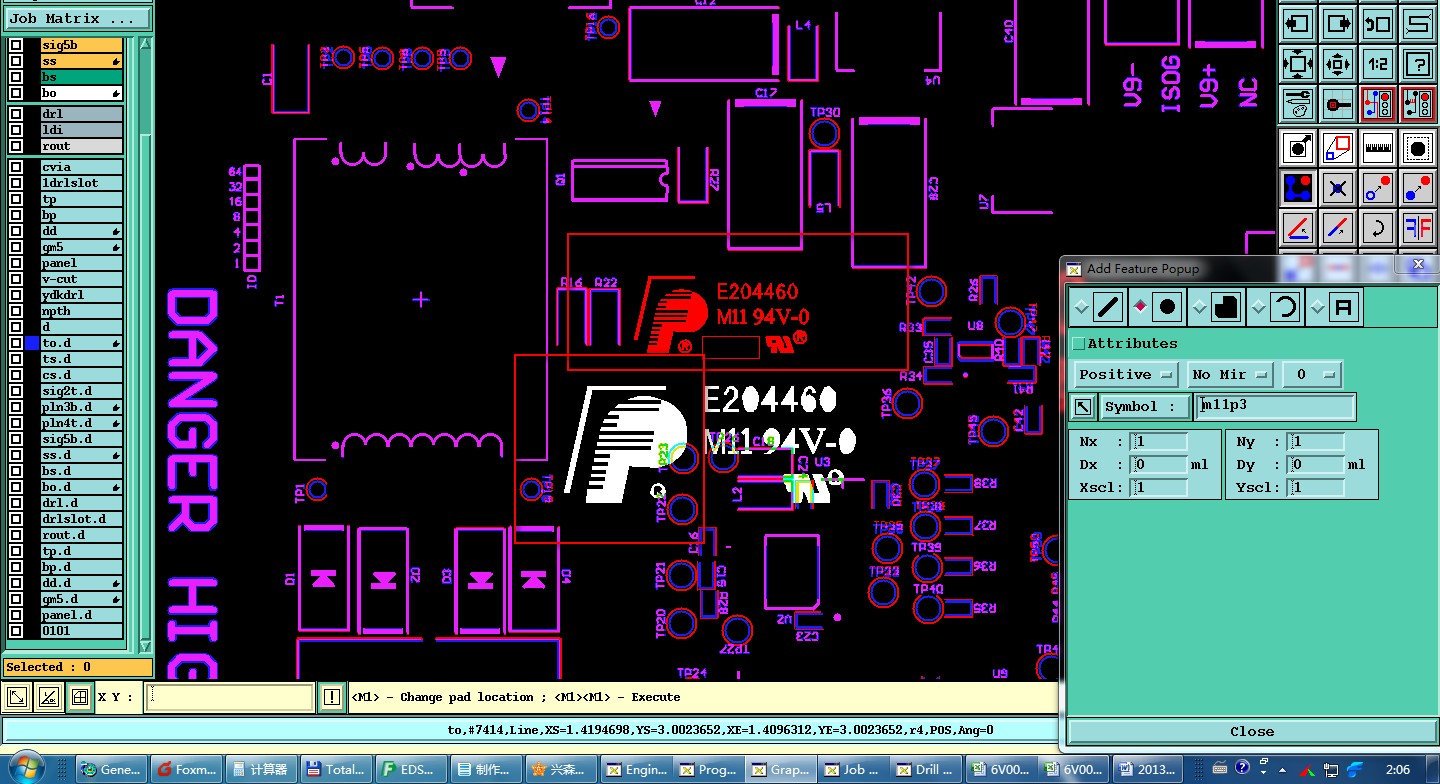Click the red key-shaped icon on the grid
The image size is (1440, 784).
coord(1337,104)
